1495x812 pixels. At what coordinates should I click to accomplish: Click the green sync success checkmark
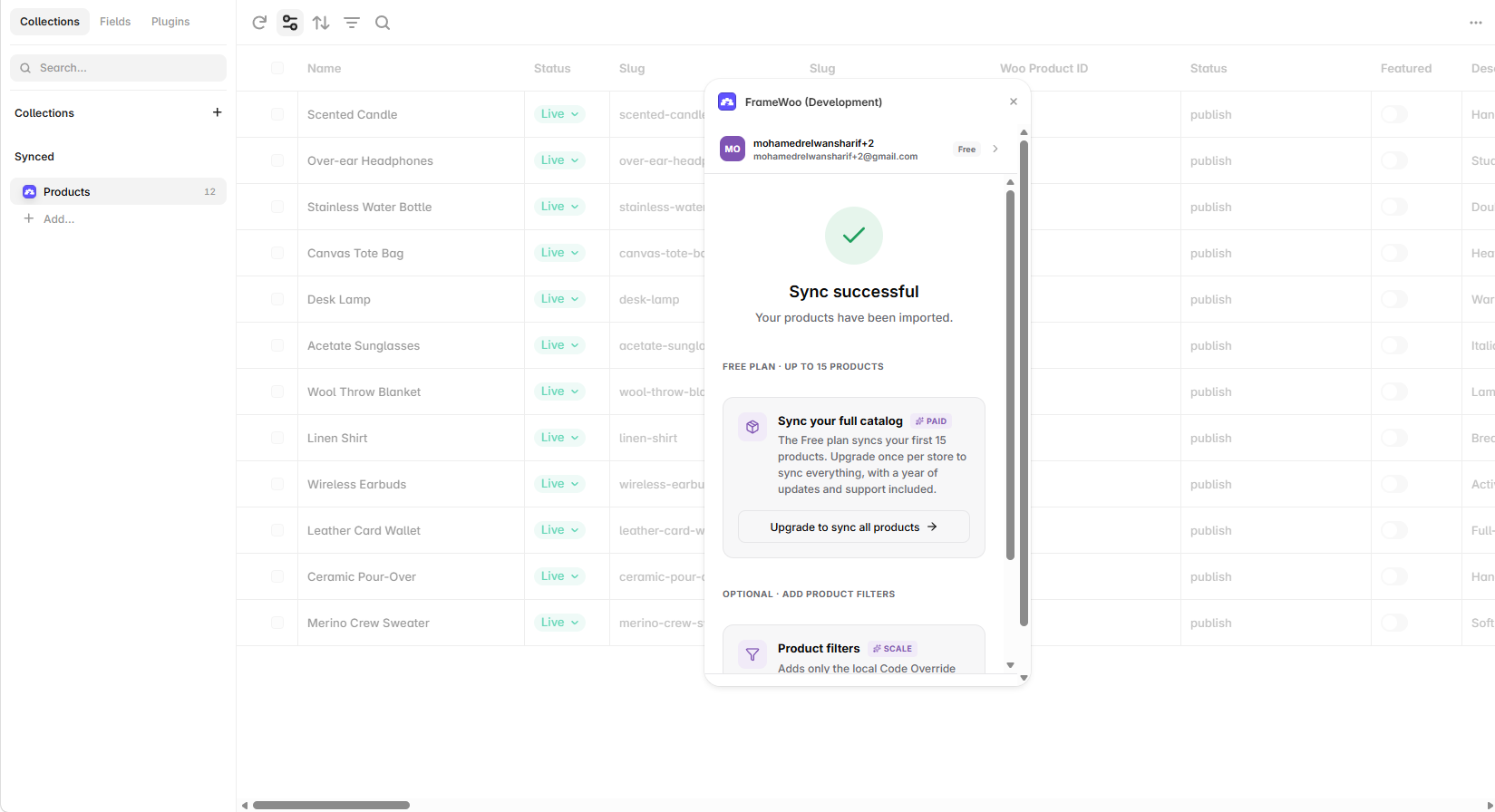[854, 236]
